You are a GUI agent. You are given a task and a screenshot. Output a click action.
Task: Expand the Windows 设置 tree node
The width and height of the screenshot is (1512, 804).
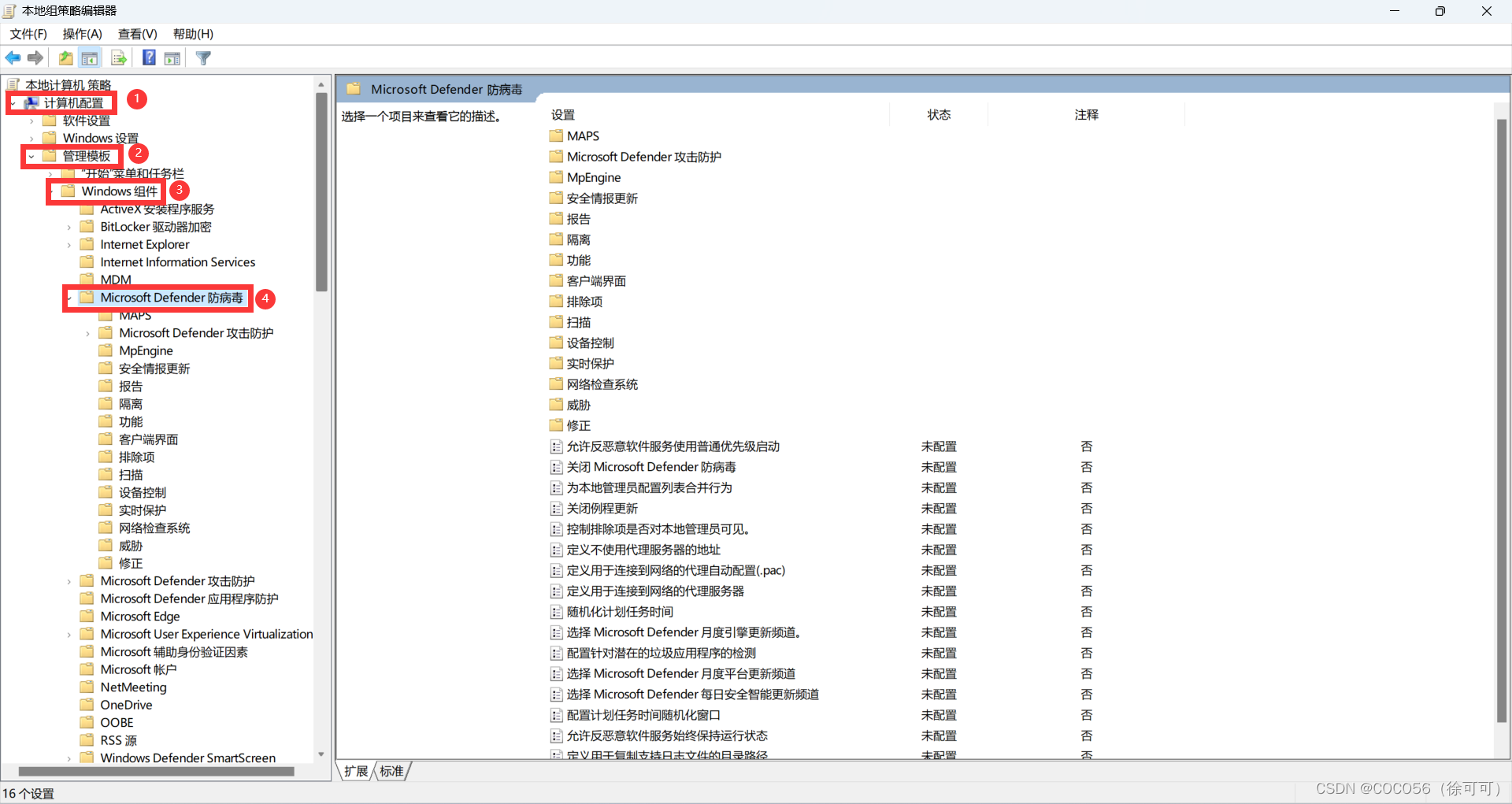tap(31, 139)
